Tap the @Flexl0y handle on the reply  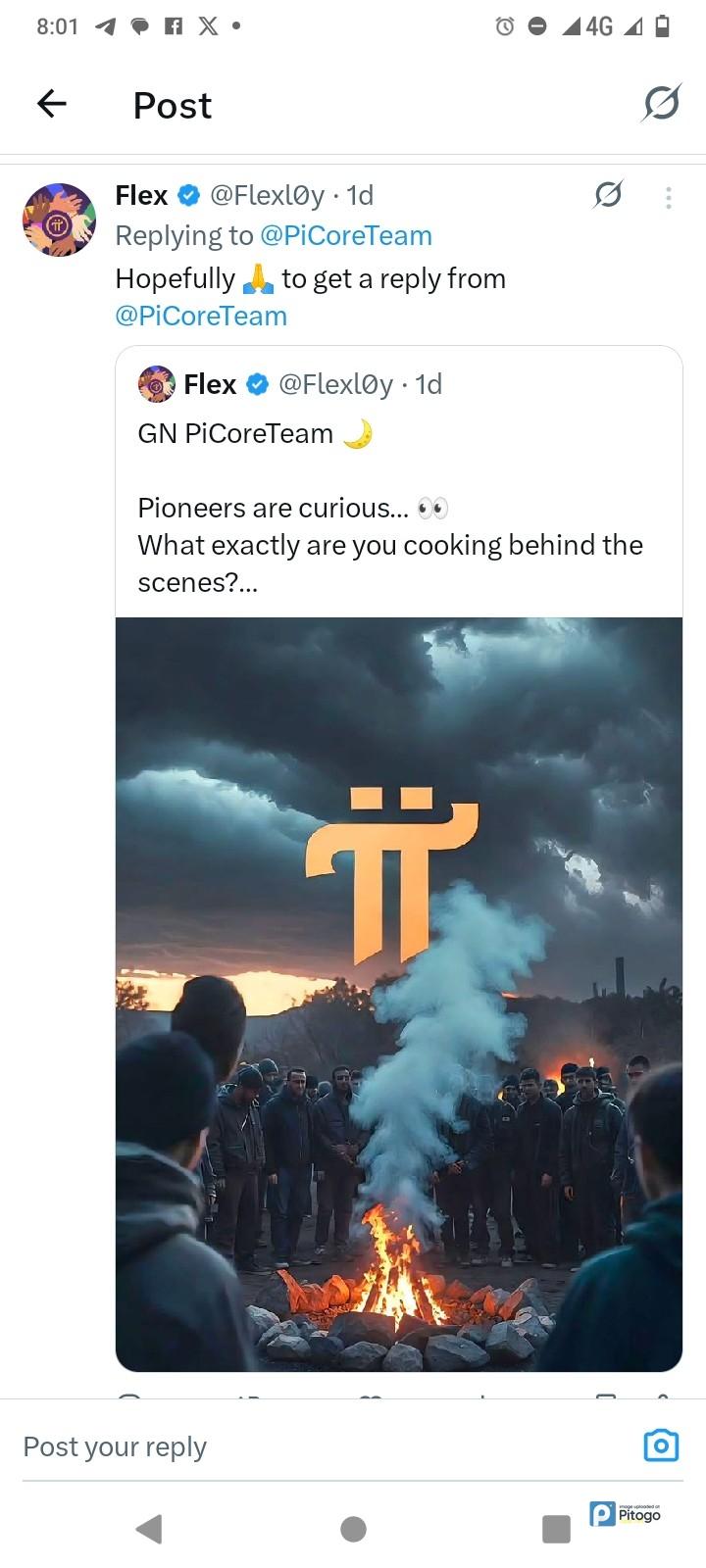tap(267, 196)
